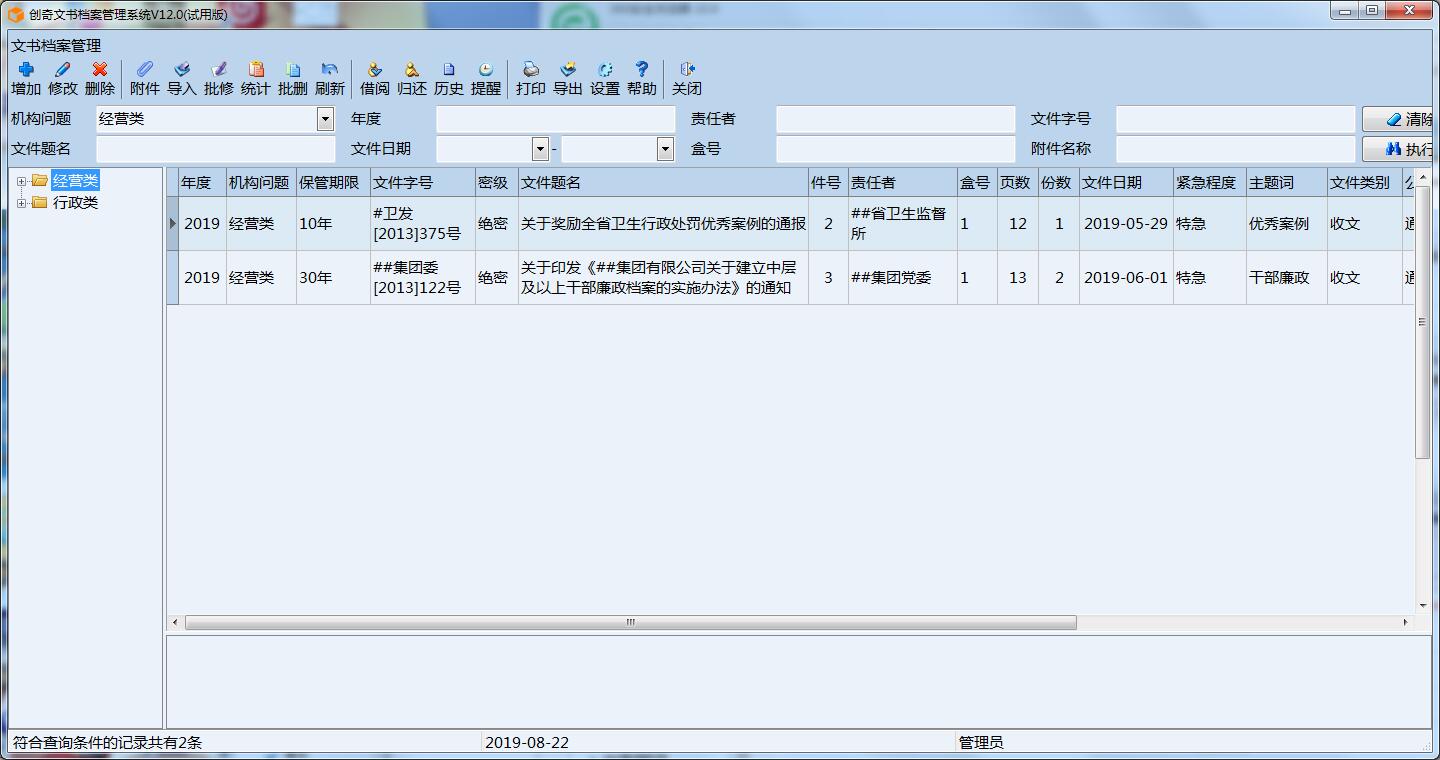This screenshot has height=760, width=1440.
Task: Focus the 责任者 input field
Action: click(x=896, y=120)
